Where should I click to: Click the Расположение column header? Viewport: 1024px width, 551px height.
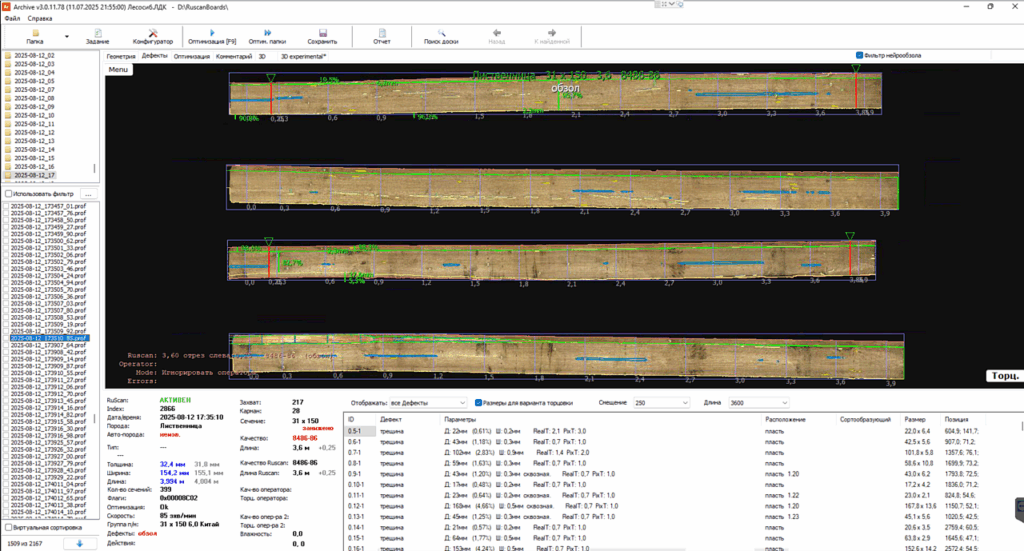pyautogui.click(x=785, y=419)
